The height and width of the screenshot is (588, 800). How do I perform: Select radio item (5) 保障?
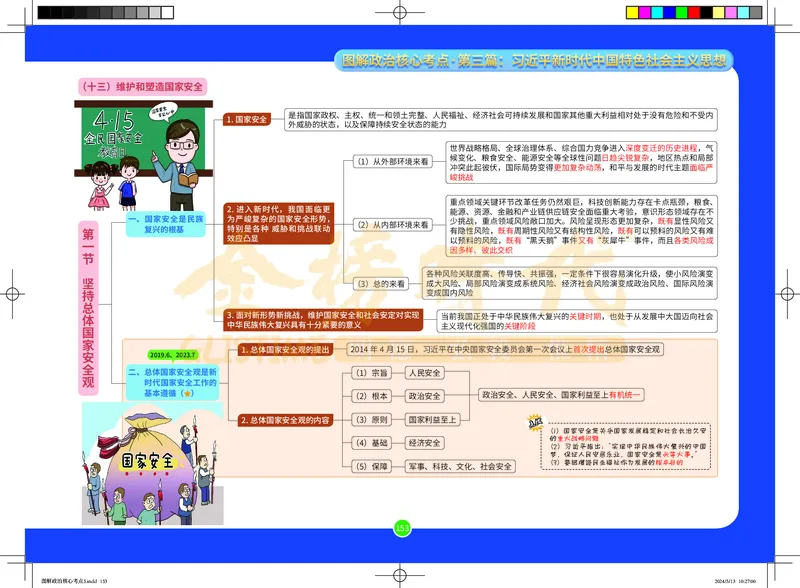coord(372,466)
